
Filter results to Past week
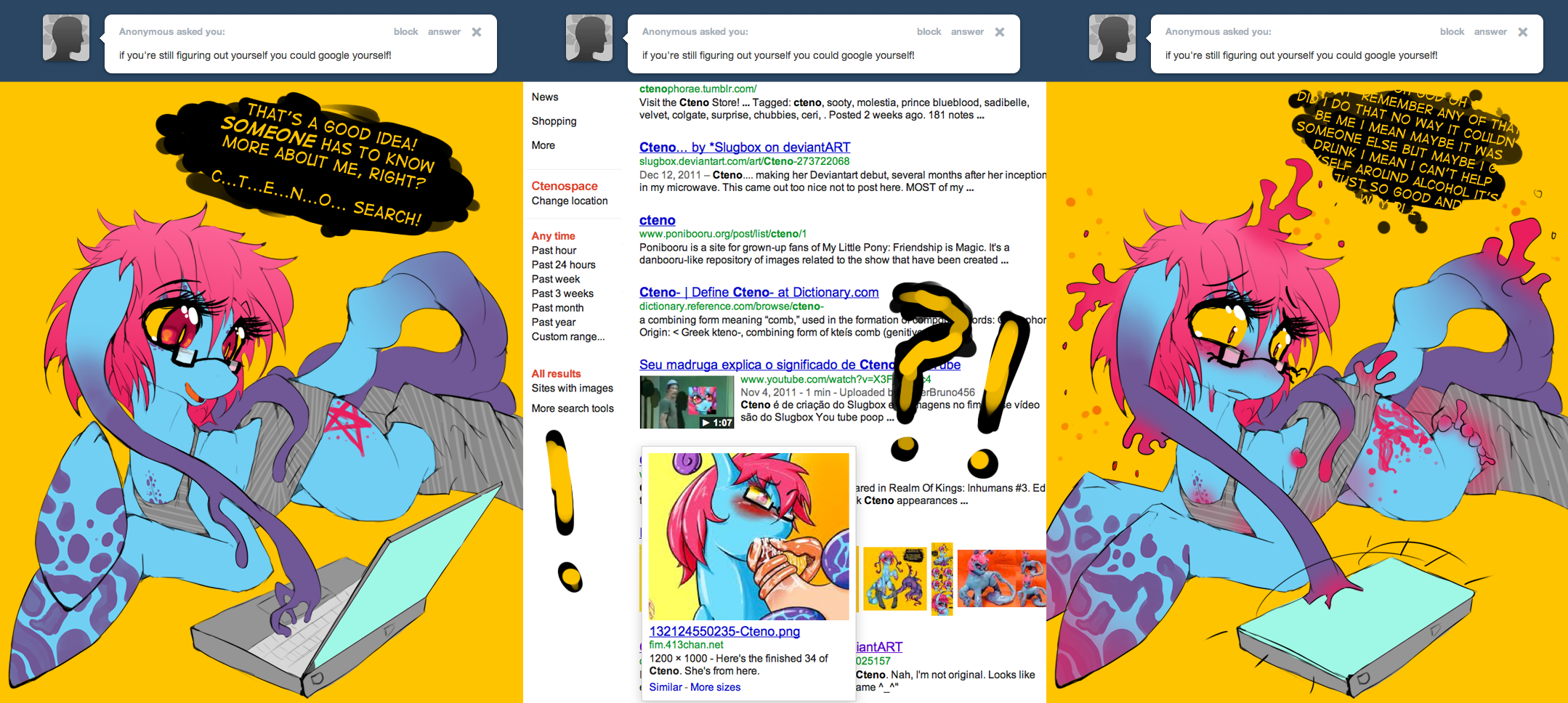pos(556,280)
